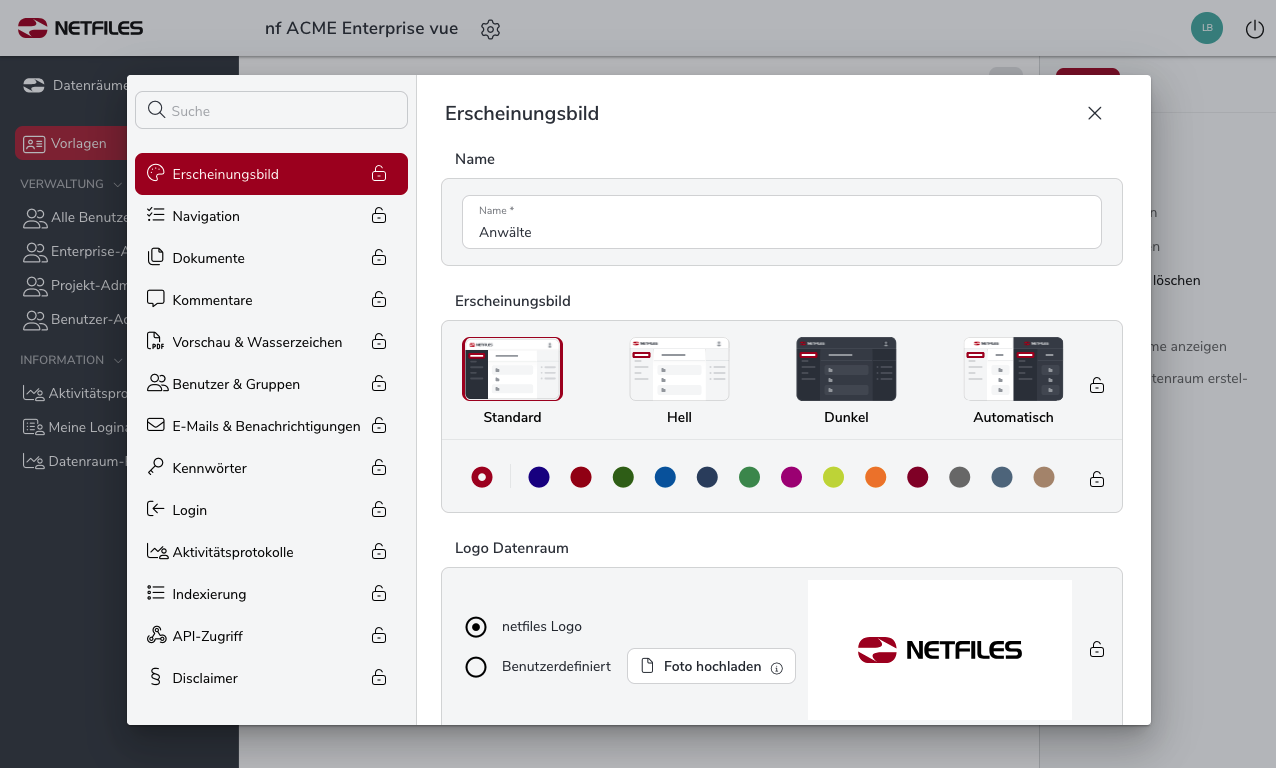Pick the orange color swatch

(876, 478)
